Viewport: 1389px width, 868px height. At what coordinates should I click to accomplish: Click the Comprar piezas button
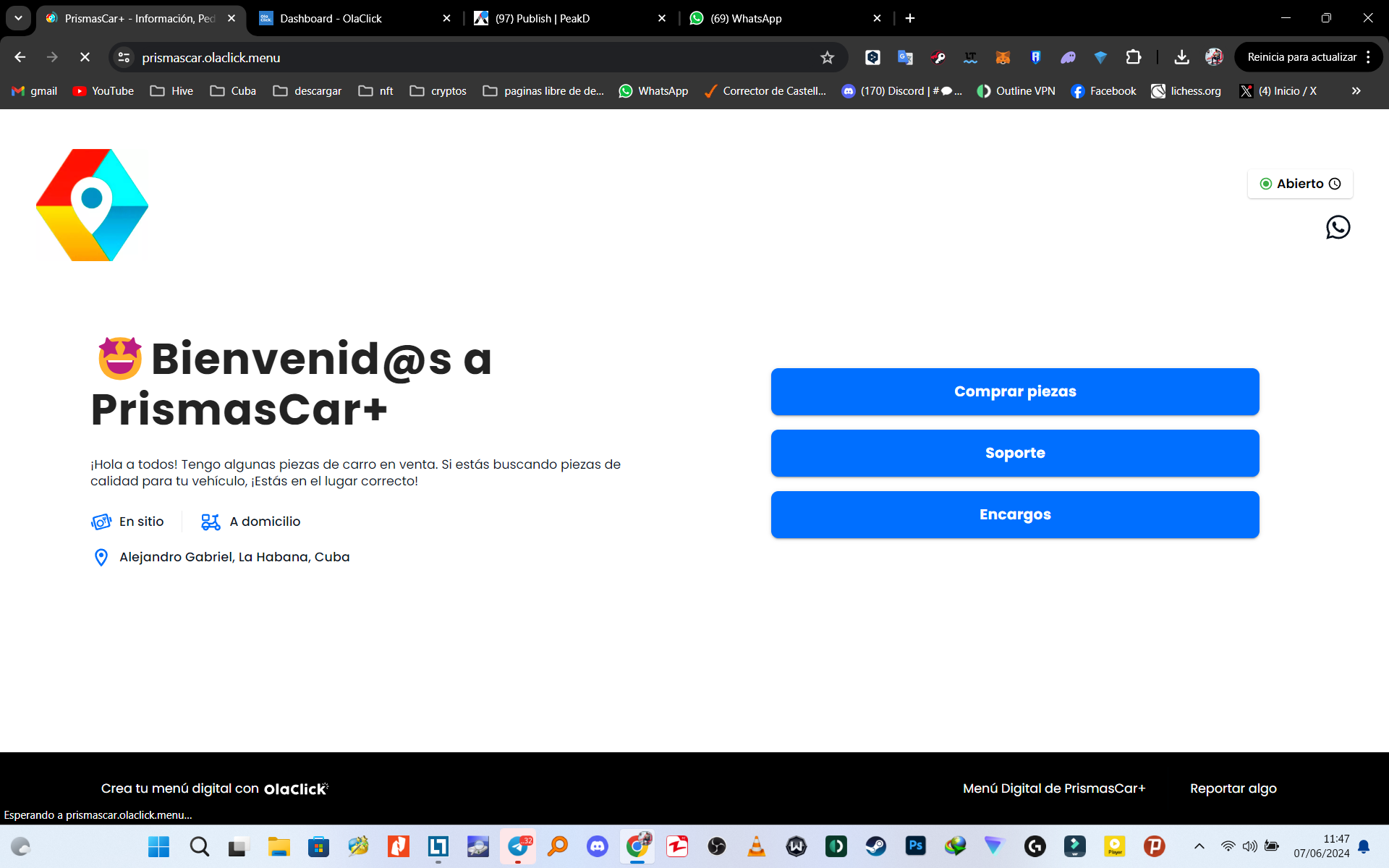coord(1015,391)
